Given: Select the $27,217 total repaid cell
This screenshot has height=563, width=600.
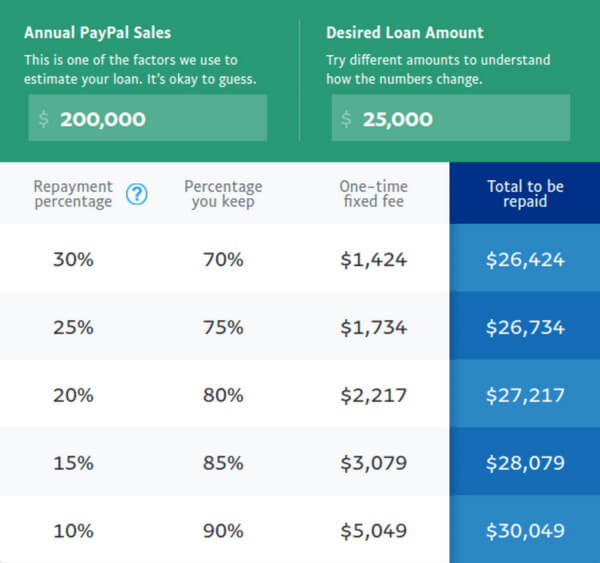Looking at the screenshot, I should coord(525,395).
